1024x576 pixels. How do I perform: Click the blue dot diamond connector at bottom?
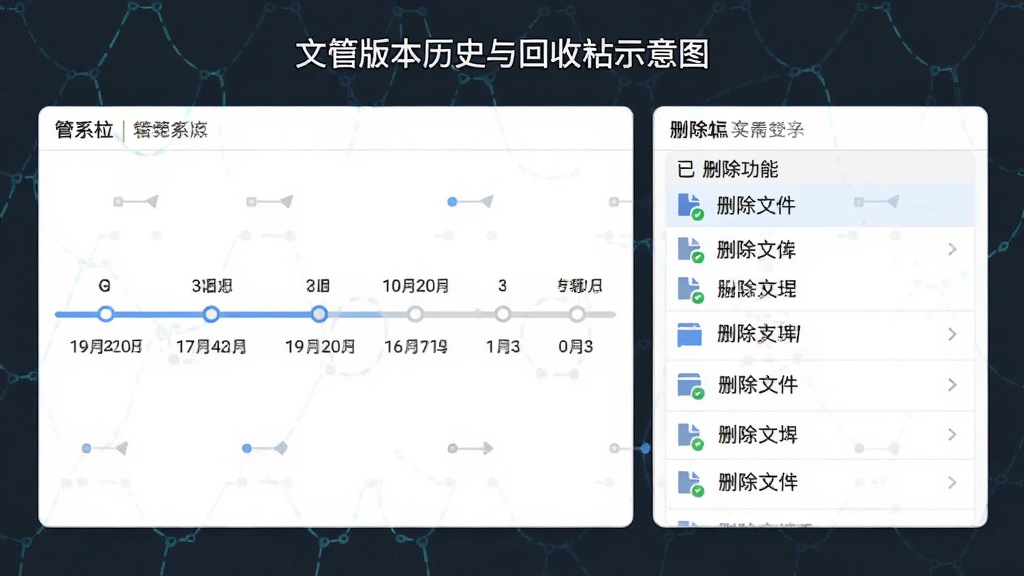point(264,448)
